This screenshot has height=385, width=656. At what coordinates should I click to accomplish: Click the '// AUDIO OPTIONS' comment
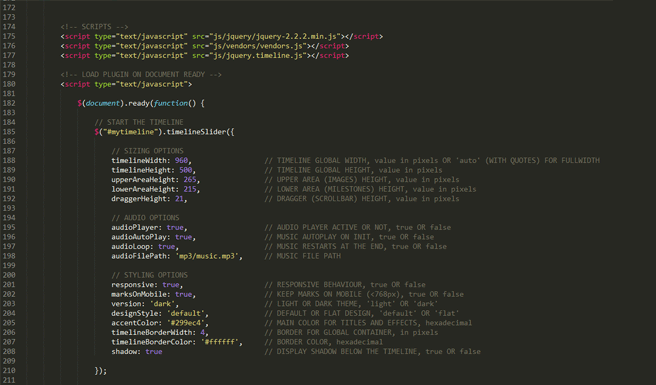[x=145, y=218]
